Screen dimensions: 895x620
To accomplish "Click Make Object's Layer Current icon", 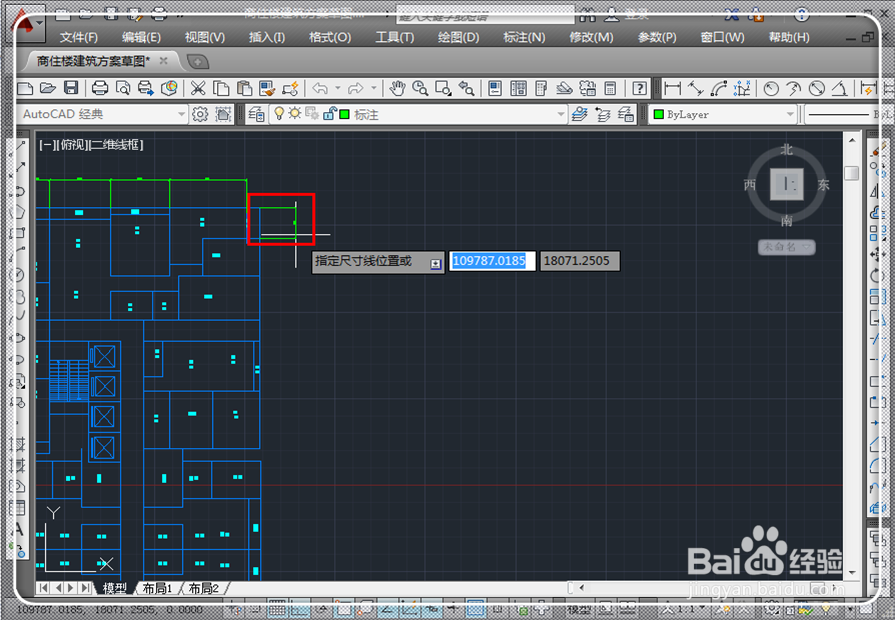I will pyautogui.click(x=579, y=114).
